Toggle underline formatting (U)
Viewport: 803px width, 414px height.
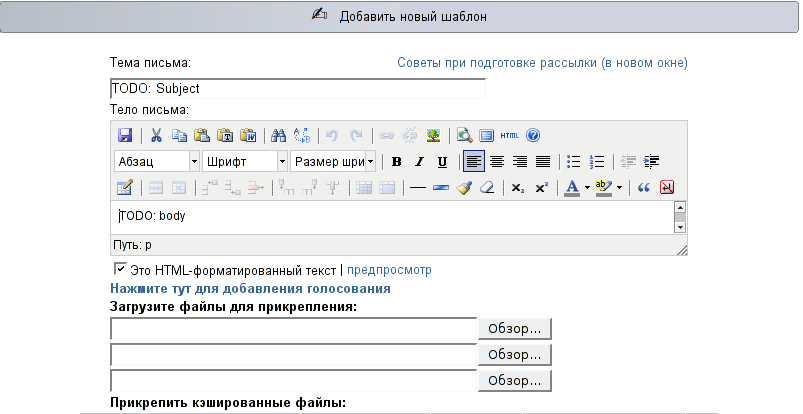pyautogui.click(x=442, y=162)
